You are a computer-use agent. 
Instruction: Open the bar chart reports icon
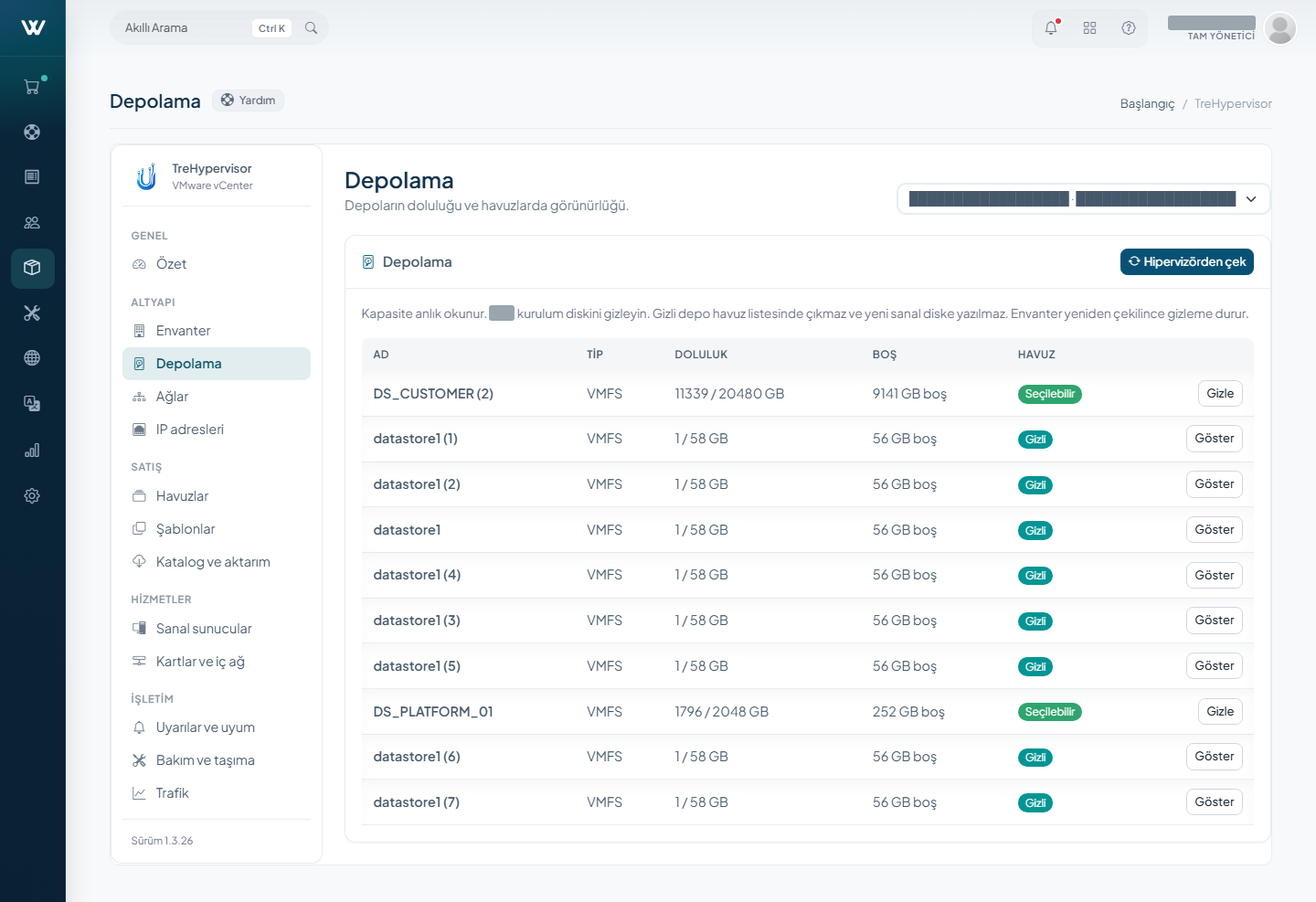tap(32, 450)
